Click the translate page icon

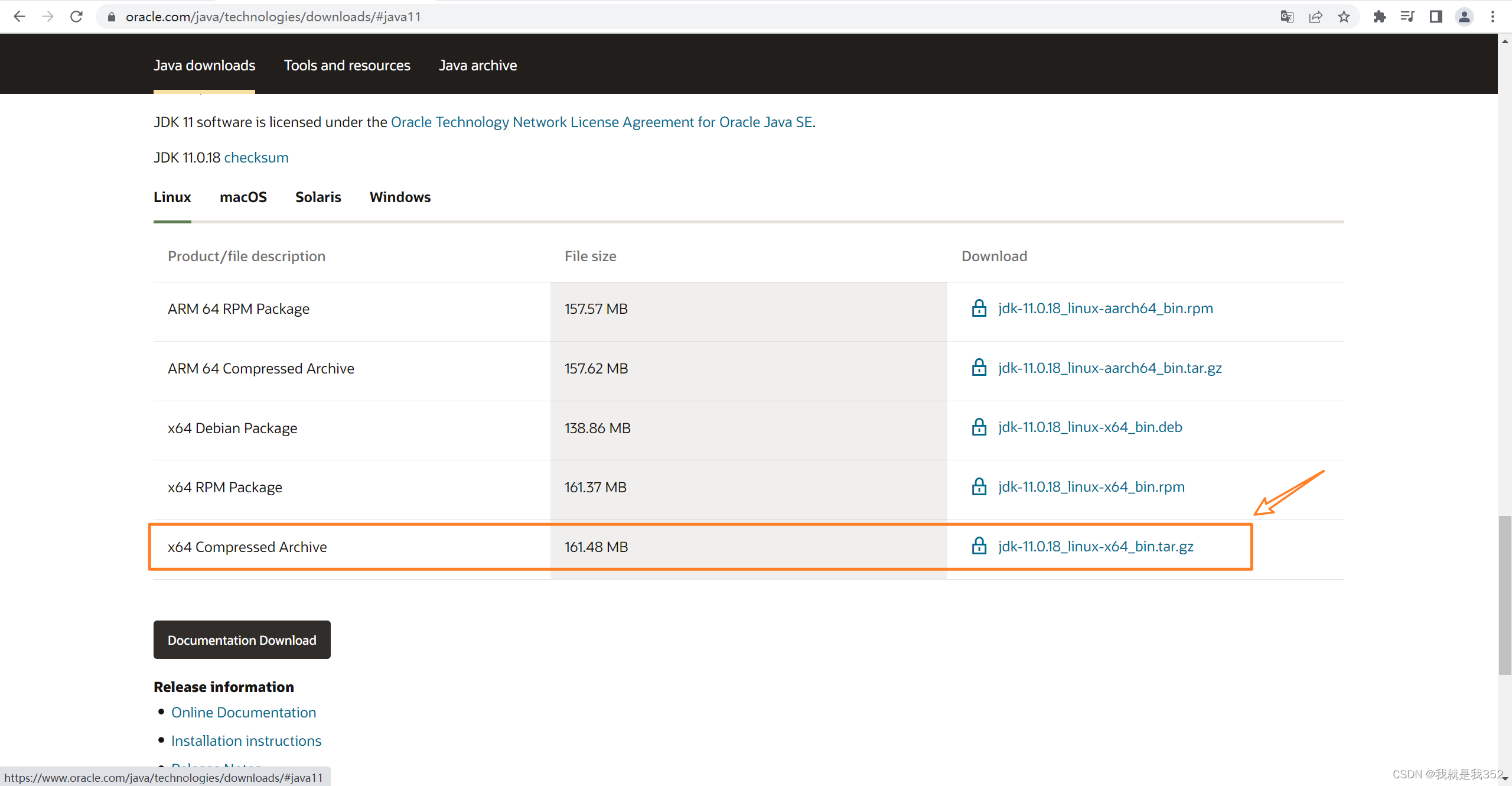[x=1287, y=17]
